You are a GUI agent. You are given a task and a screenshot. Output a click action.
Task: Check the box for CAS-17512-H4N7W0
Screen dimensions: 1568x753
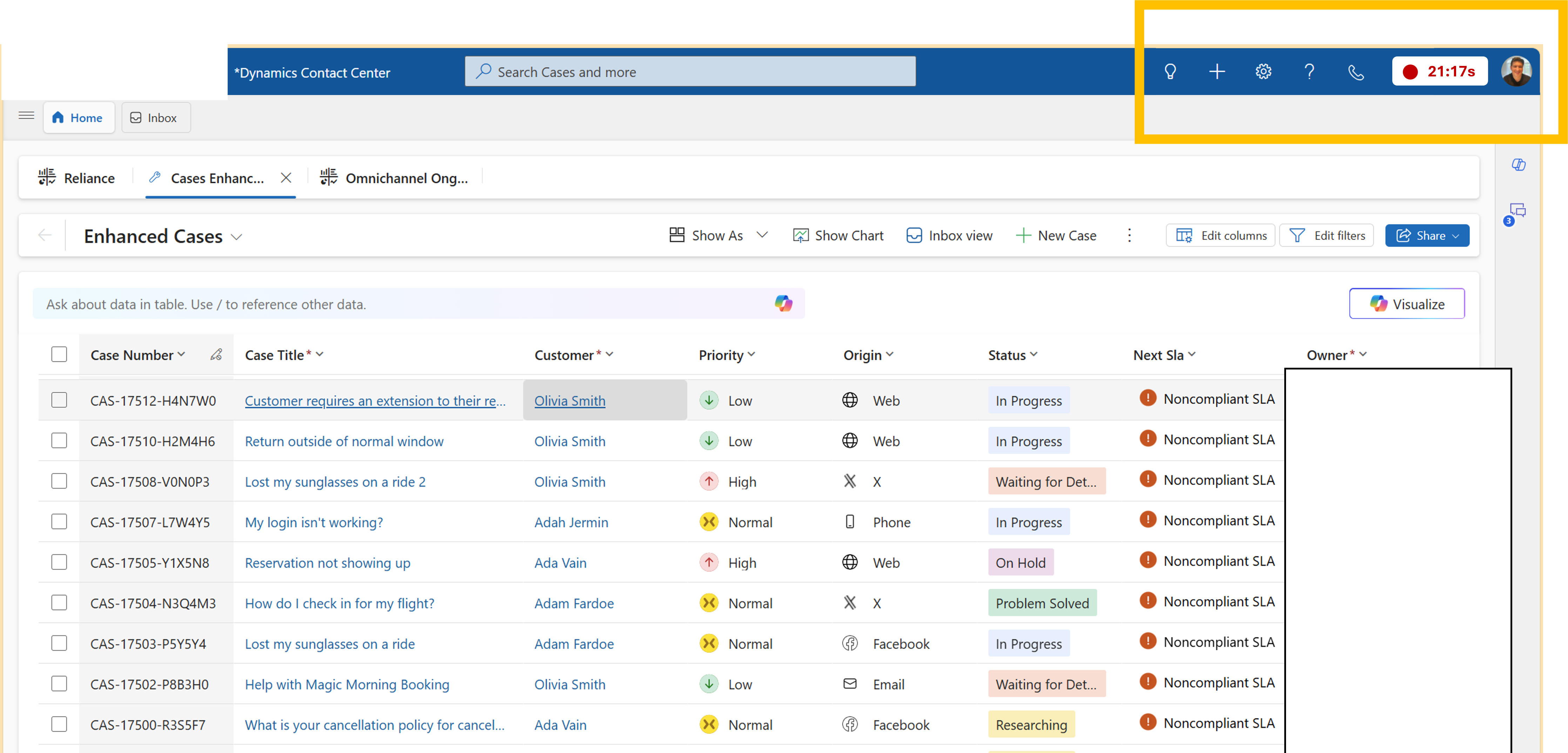pos(59,400)
